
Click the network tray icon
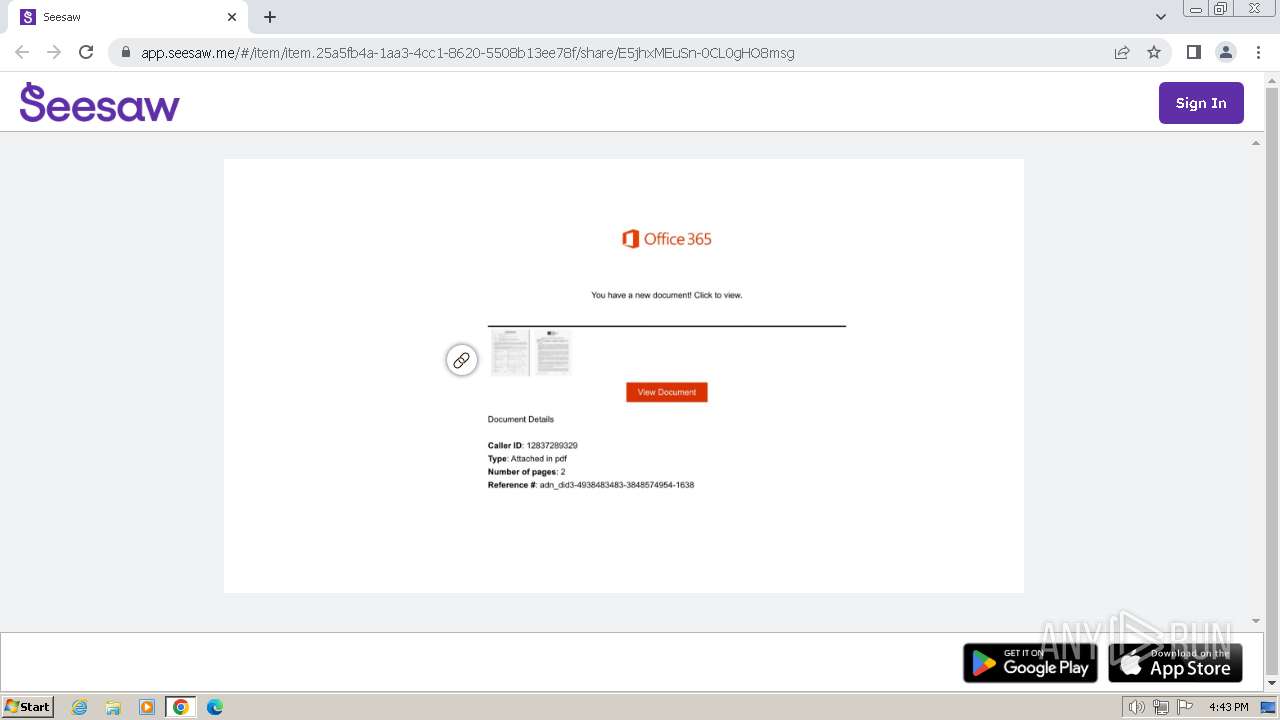[1161, 707]
